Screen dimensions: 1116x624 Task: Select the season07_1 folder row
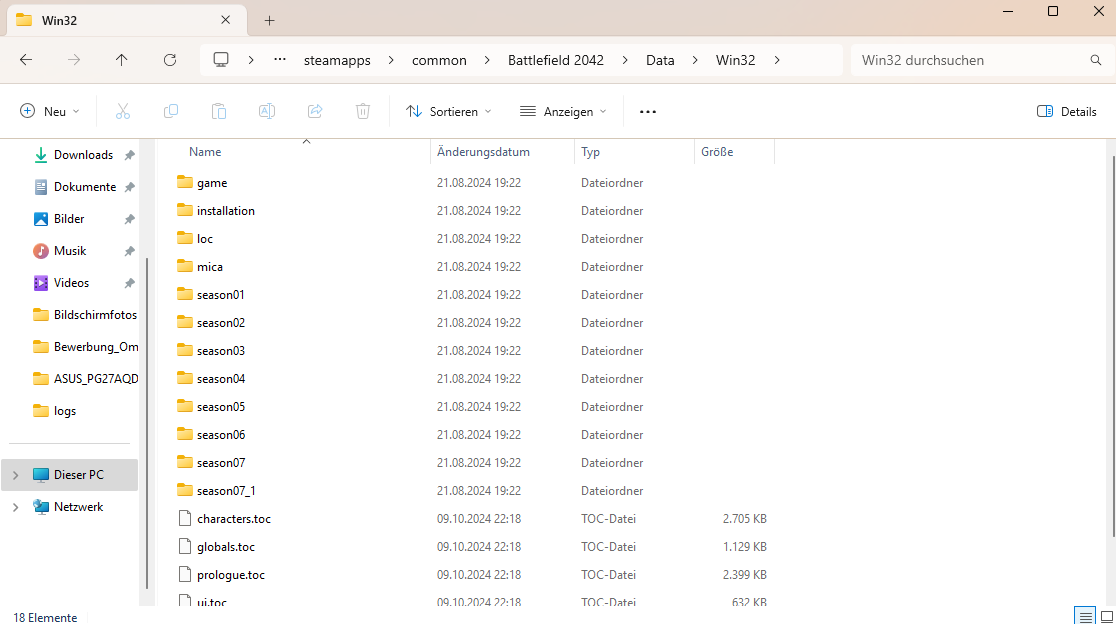point(473,490)
